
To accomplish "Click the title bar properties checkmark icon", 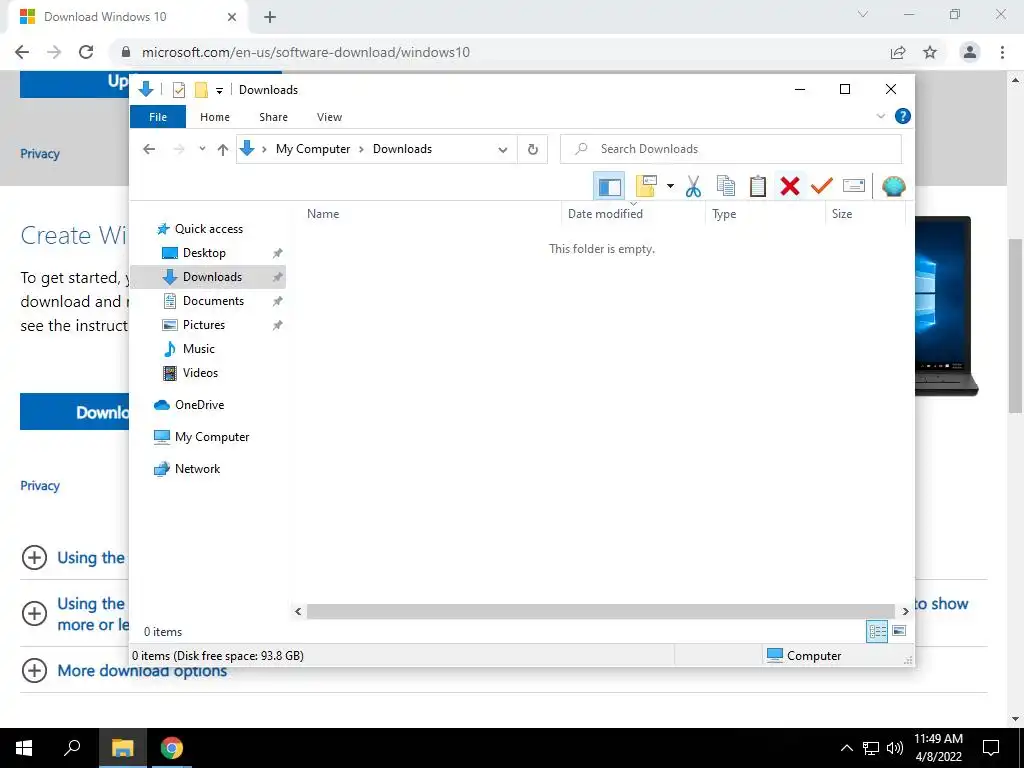I will [179, 90].
